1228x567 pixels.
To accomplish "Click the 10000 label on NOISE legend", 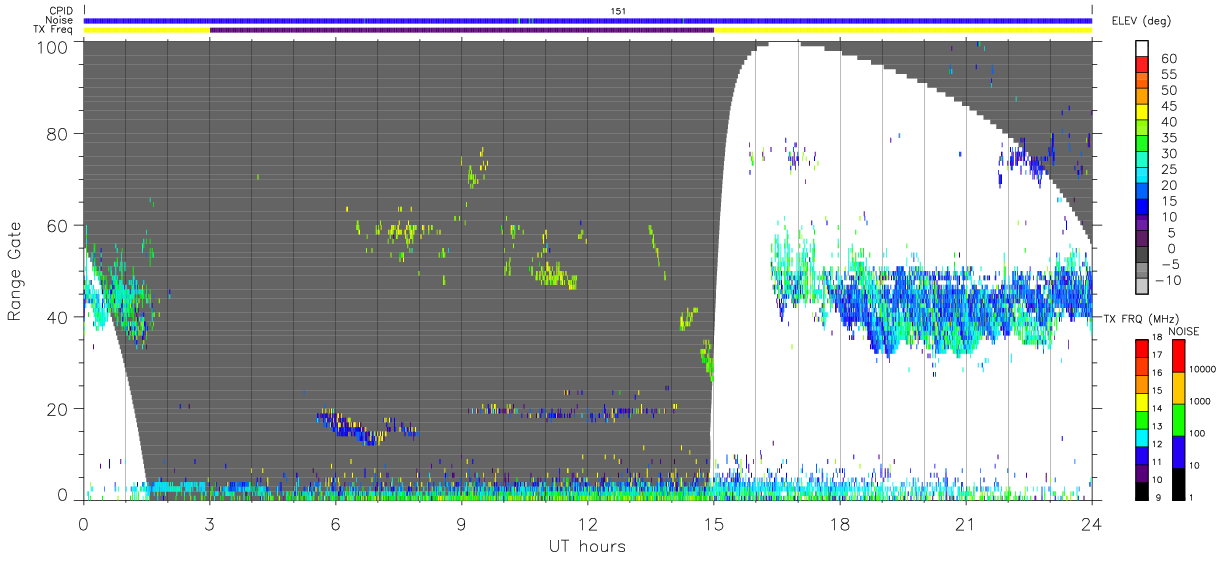I will coord(1203,369).
